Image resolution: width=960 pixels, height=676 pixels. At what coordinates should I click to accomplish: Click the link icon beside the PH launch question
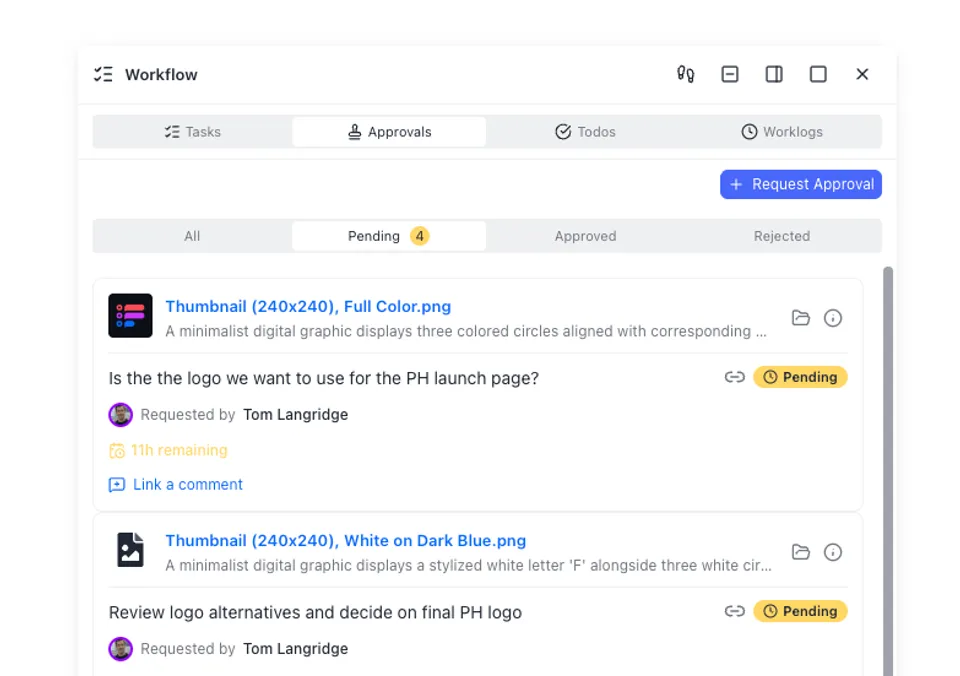[x=735, y=377]
